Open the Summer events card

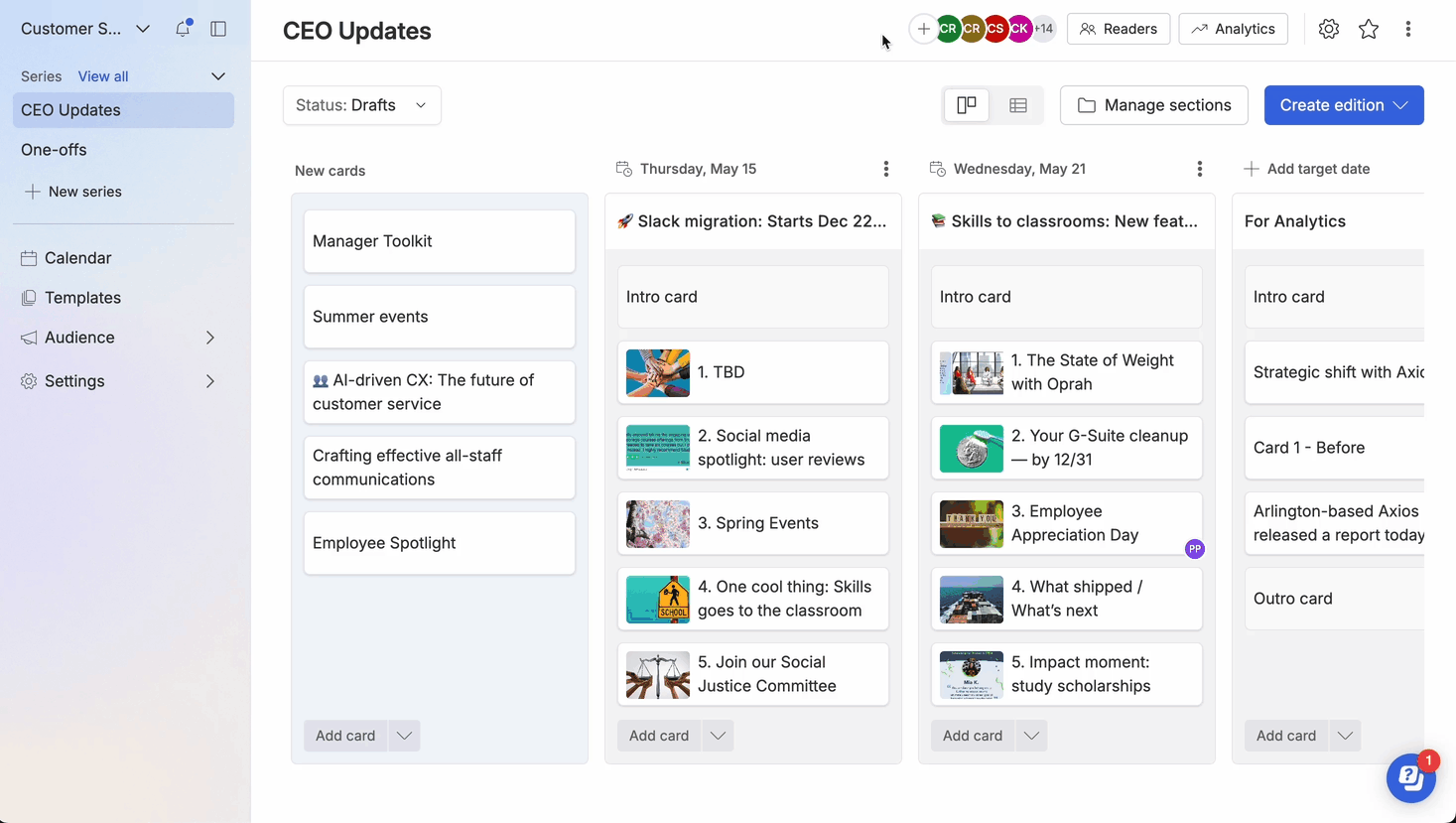(440, 317)
